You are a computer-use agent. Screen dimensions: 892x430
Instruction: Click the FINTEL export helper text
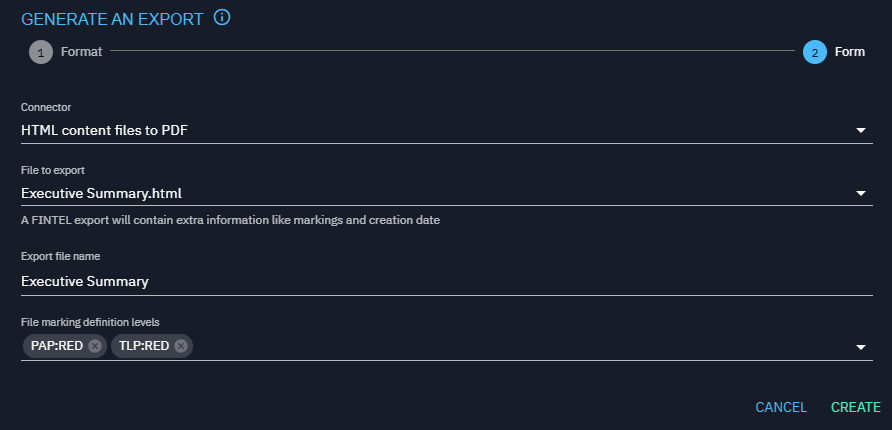point(230,220)
